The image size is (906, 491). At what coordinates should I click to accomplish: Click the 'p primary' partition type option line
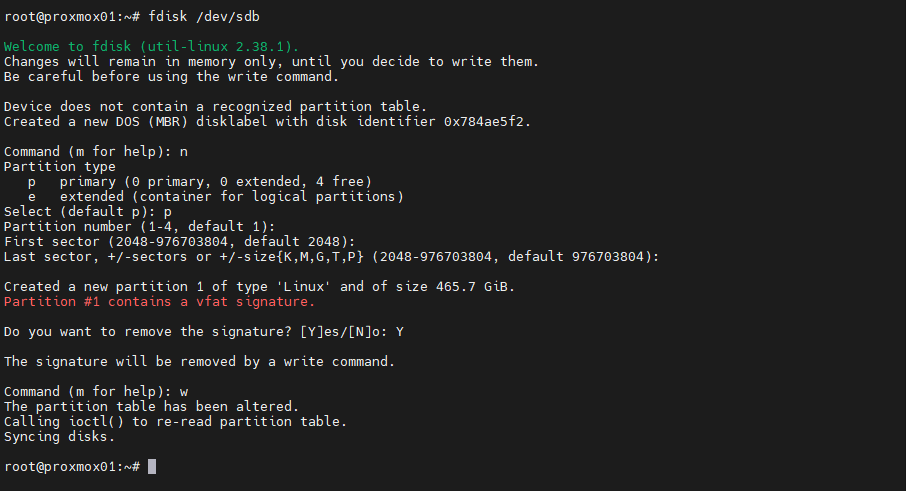199,182
